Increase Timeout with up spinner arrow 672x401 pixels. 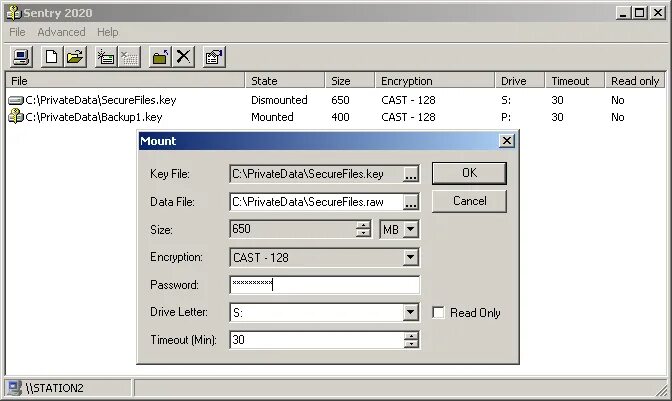click(411, 336)
